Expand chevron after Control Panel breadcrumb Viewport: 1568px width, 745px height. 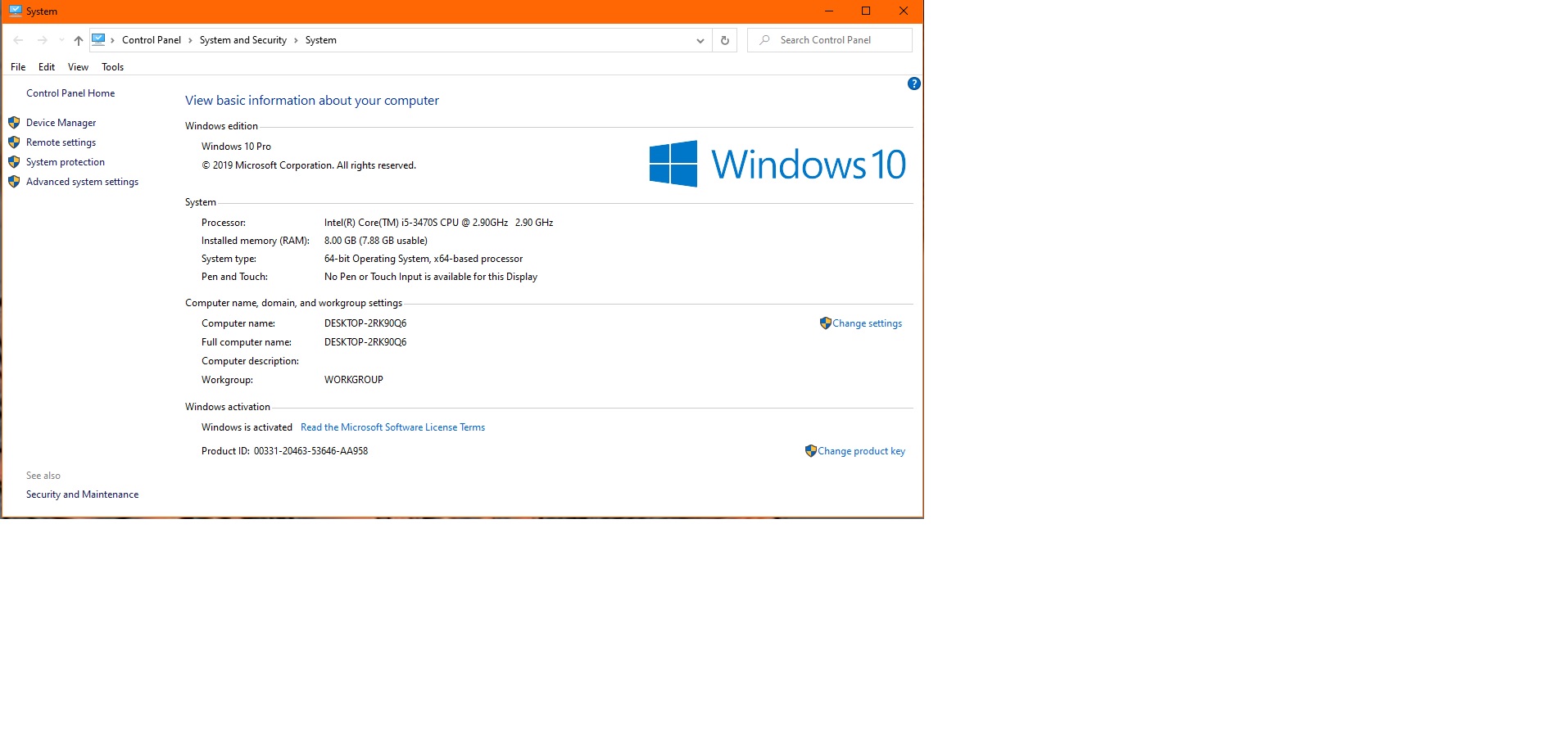click(x=190, y=40)
